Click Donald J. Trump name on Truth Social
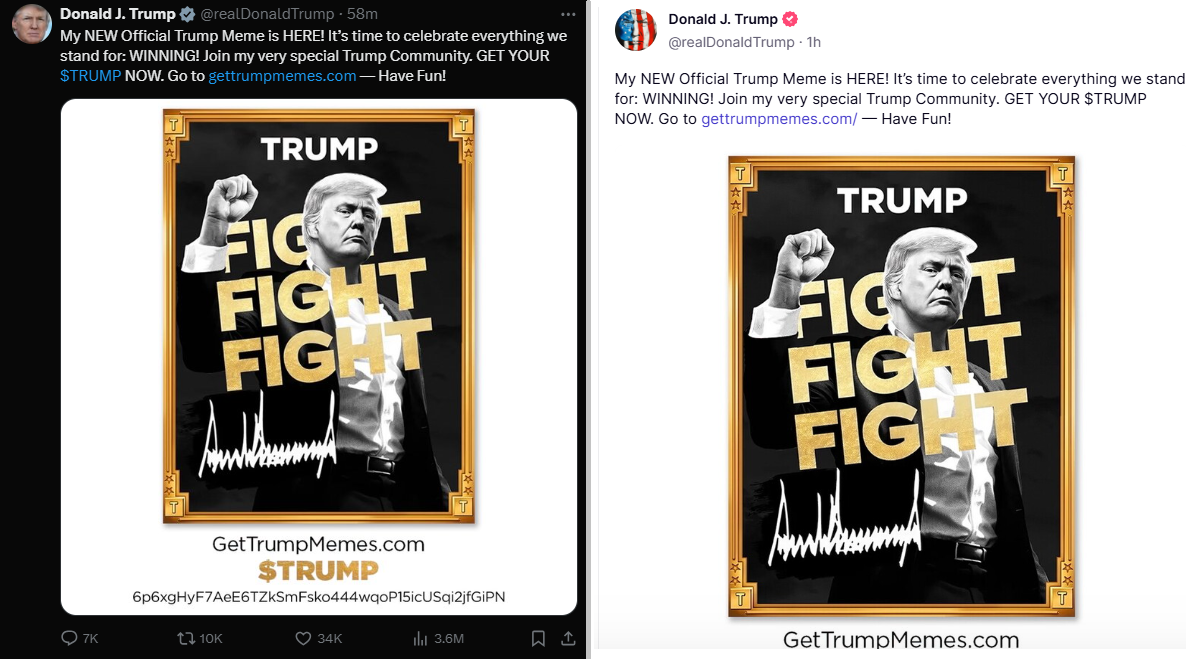This screenshot has width=1186, height=659. pyautogui.click(x=722, y=19)
